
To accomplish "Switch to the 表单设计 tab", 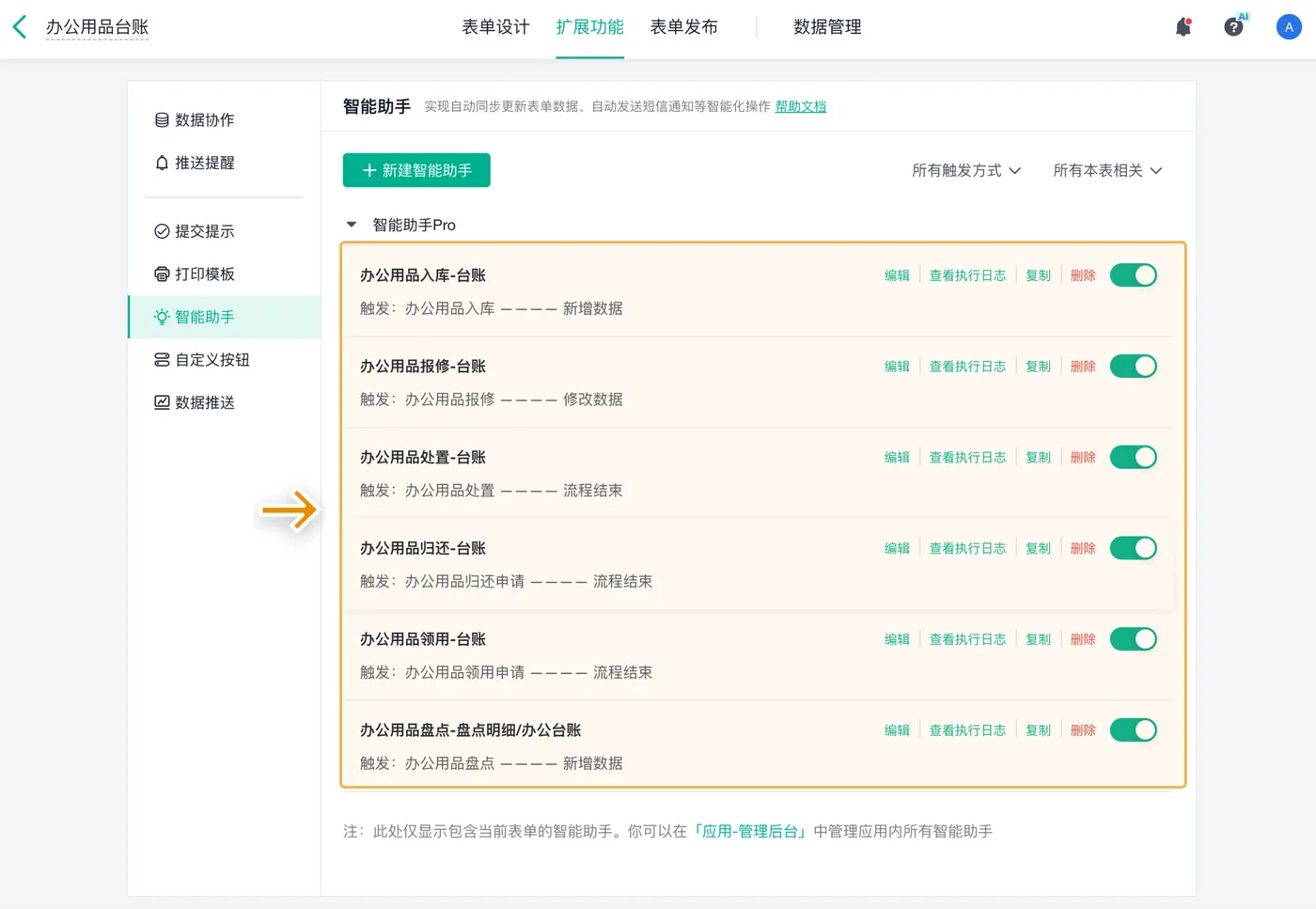I will click(495, 27).
